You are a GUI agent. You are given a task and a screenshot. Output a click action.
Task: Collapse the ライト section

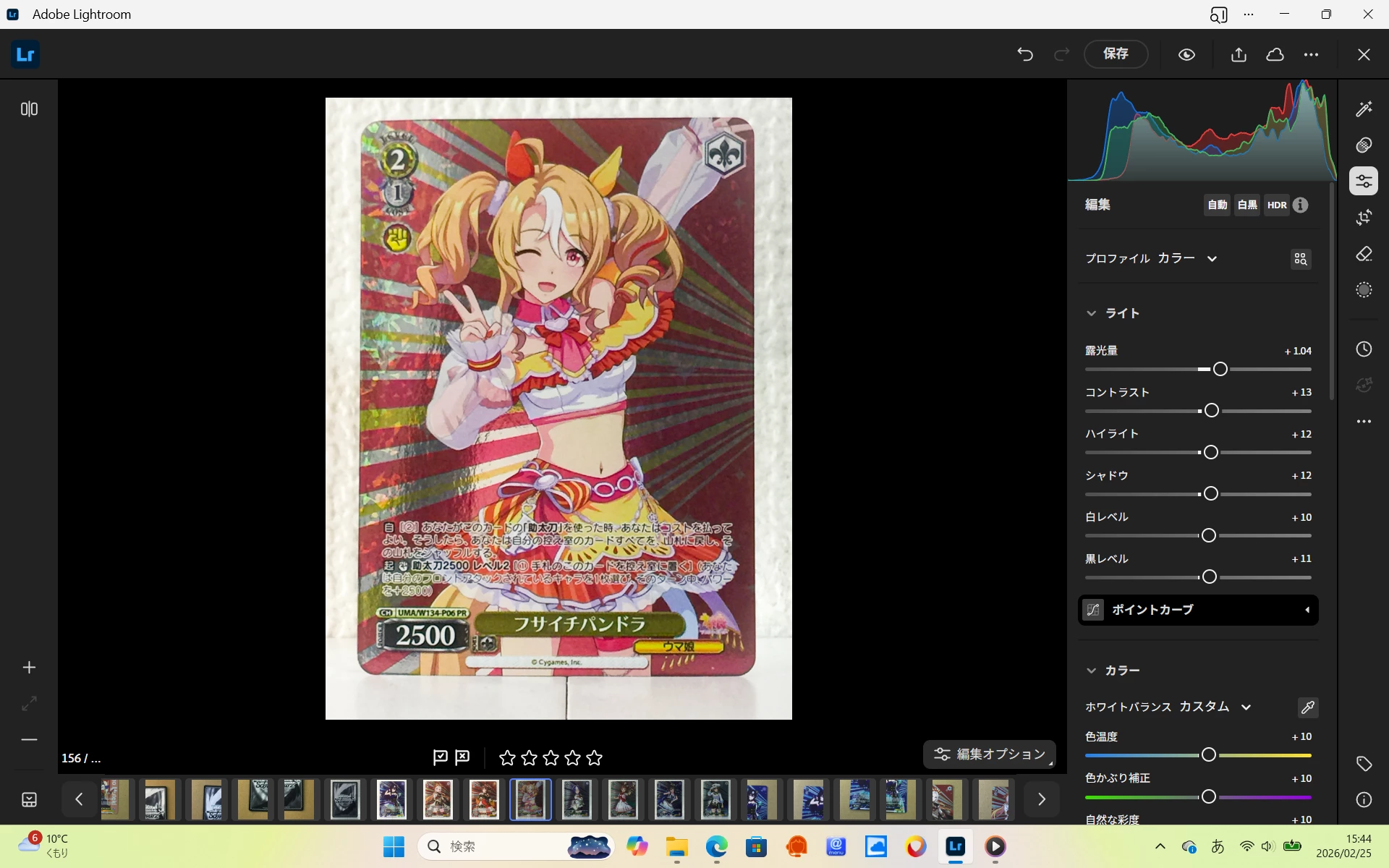[1092, 313]
